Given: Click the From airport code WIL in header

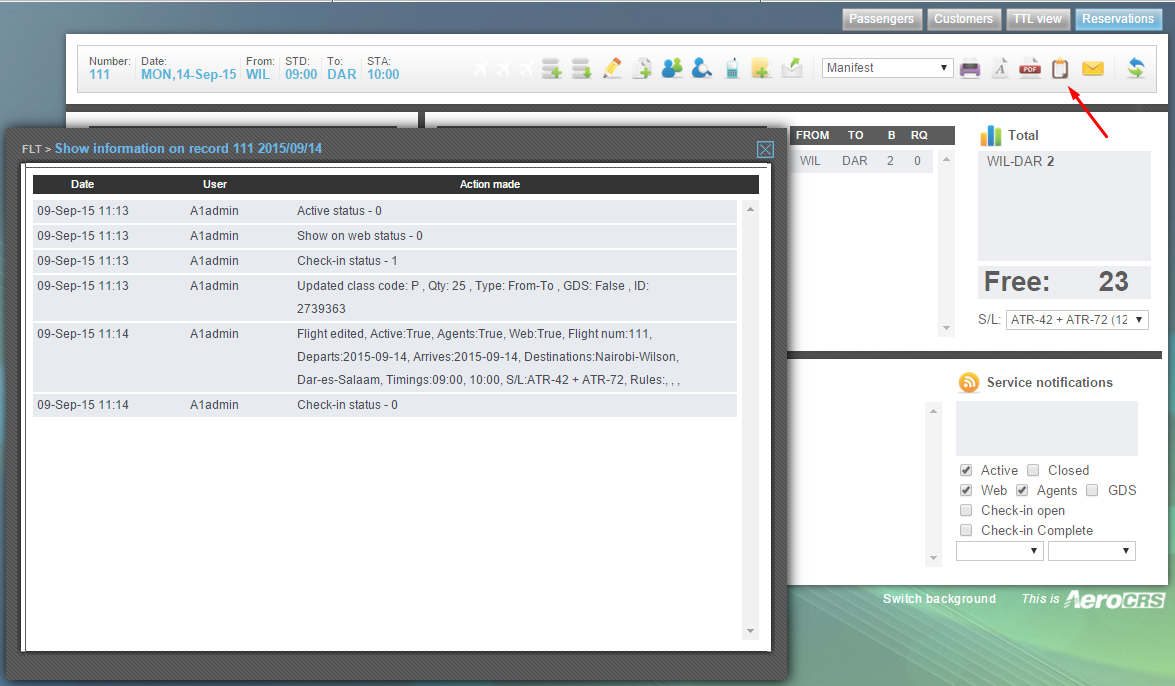Looking at the screenshot, I should [x=258, y=74].
